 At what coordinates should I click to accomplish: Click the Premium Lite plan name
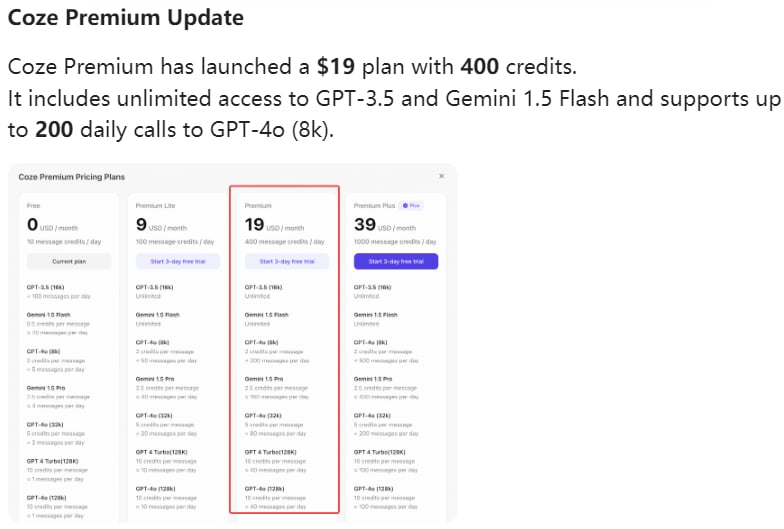(156, 206)
